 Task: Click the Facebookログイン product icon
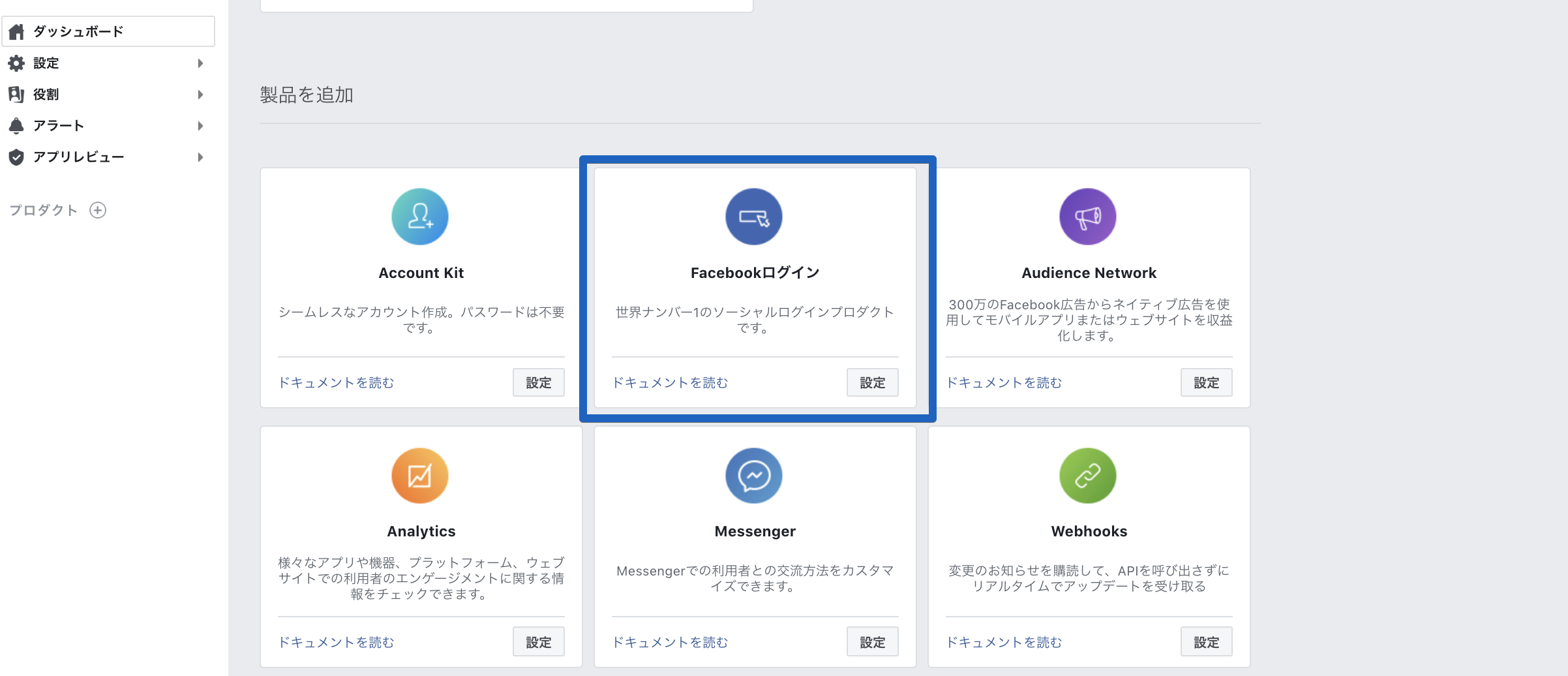pyautogui.click(x=753, y=216)
